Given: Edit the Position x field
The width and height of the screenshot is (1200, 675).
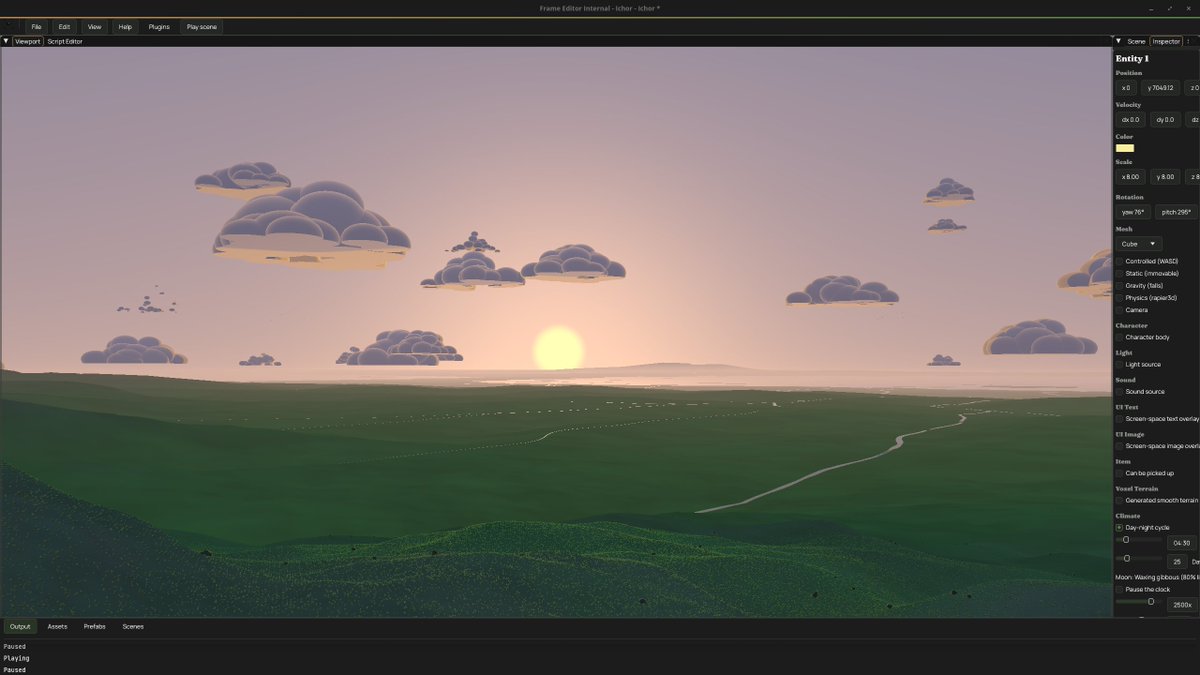Looking at the screenshot, I should [1126, 88].
